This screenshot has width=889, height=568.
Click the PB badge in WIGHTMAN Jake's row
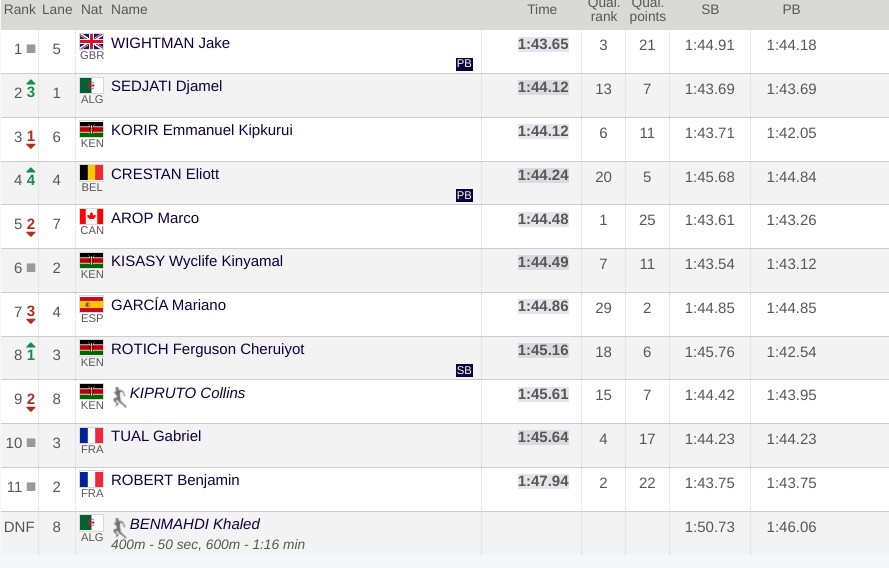tap(464, 63)
